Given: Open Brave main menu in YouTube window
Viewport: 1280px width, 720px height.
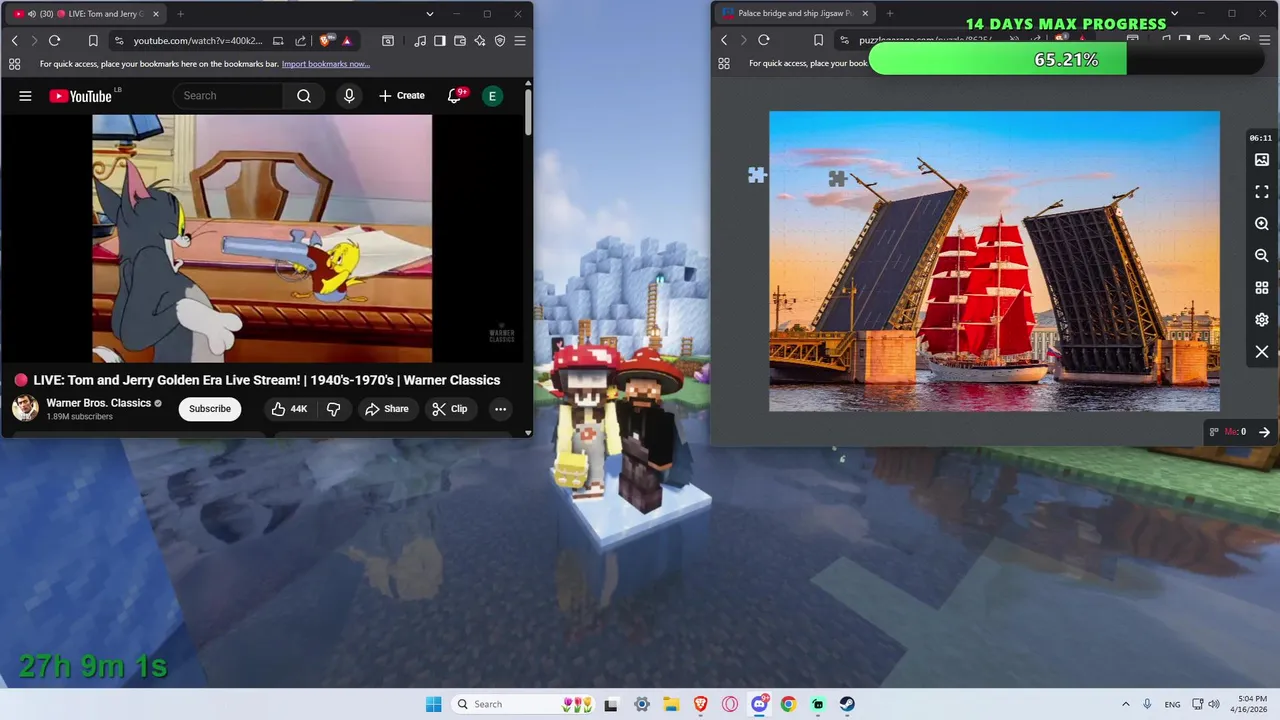Looking at the screenshot, I should click(x=520, y=41).
